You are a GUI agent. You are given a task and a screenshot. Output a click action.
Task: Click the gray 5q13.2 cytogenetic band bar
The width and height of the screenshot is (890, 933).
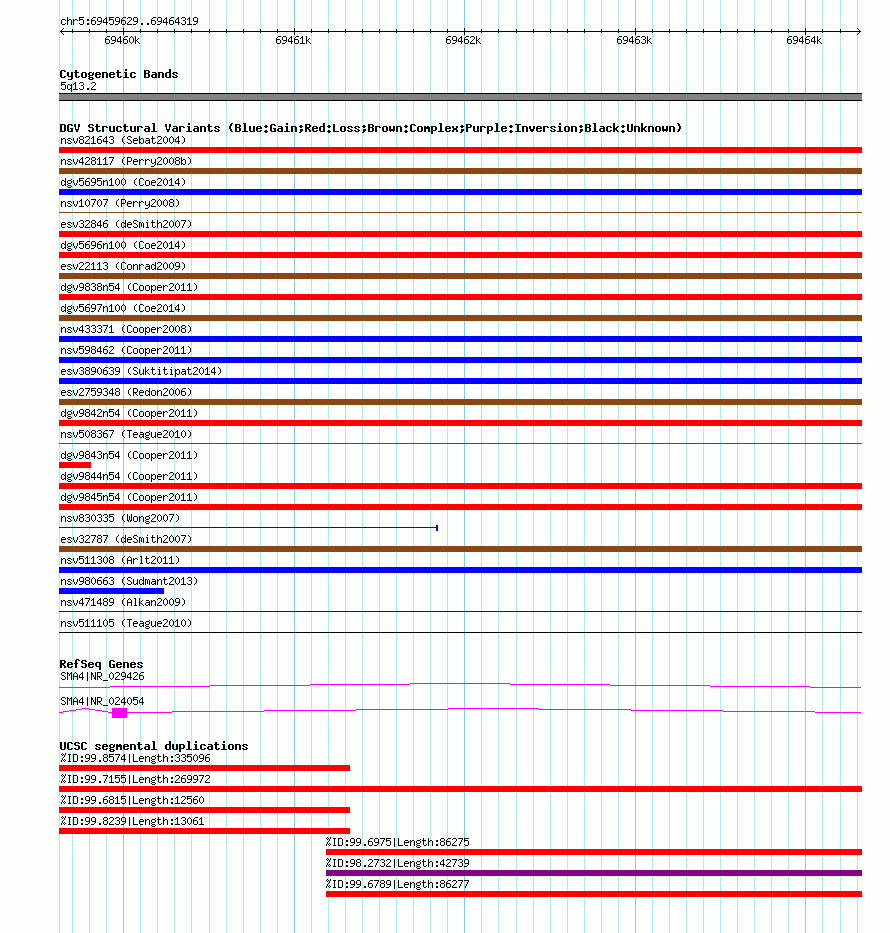click(460, 97)
